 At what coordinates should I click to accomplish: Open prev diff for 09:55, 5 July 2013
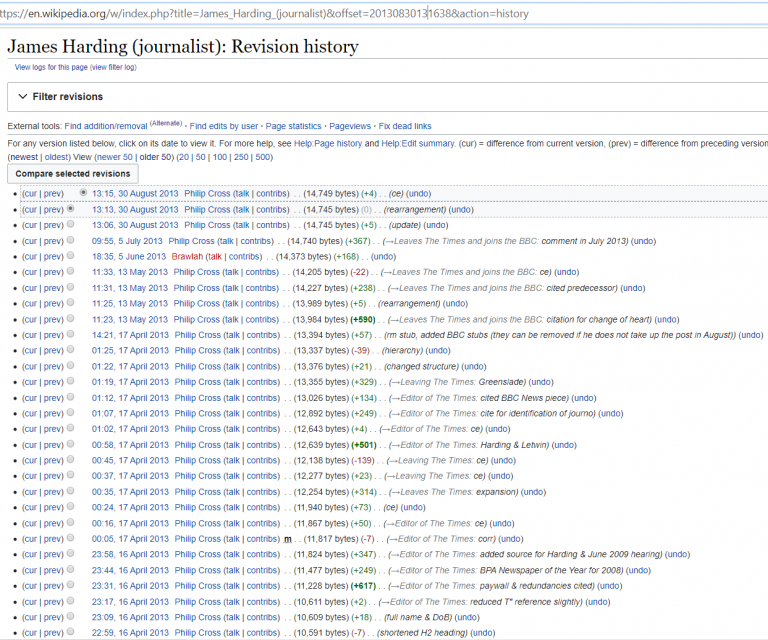52,241
